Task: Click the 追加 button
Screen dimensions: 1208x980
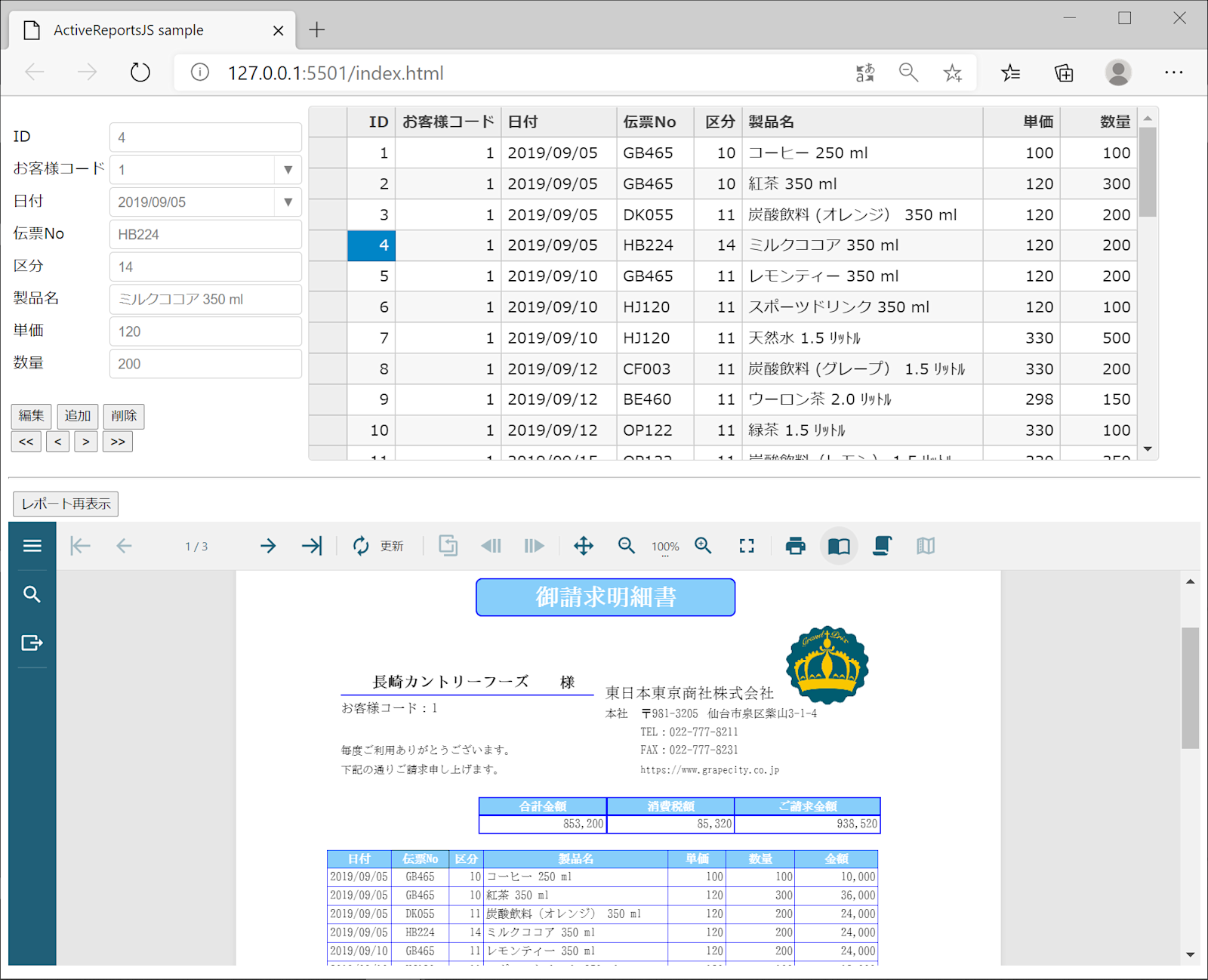Action: coord(78,416)
